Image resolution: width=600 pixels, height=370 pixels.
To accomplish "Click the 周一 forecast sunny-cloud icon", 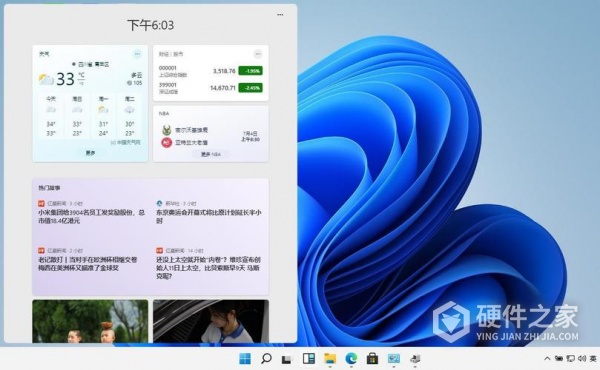I will (103, 110).
